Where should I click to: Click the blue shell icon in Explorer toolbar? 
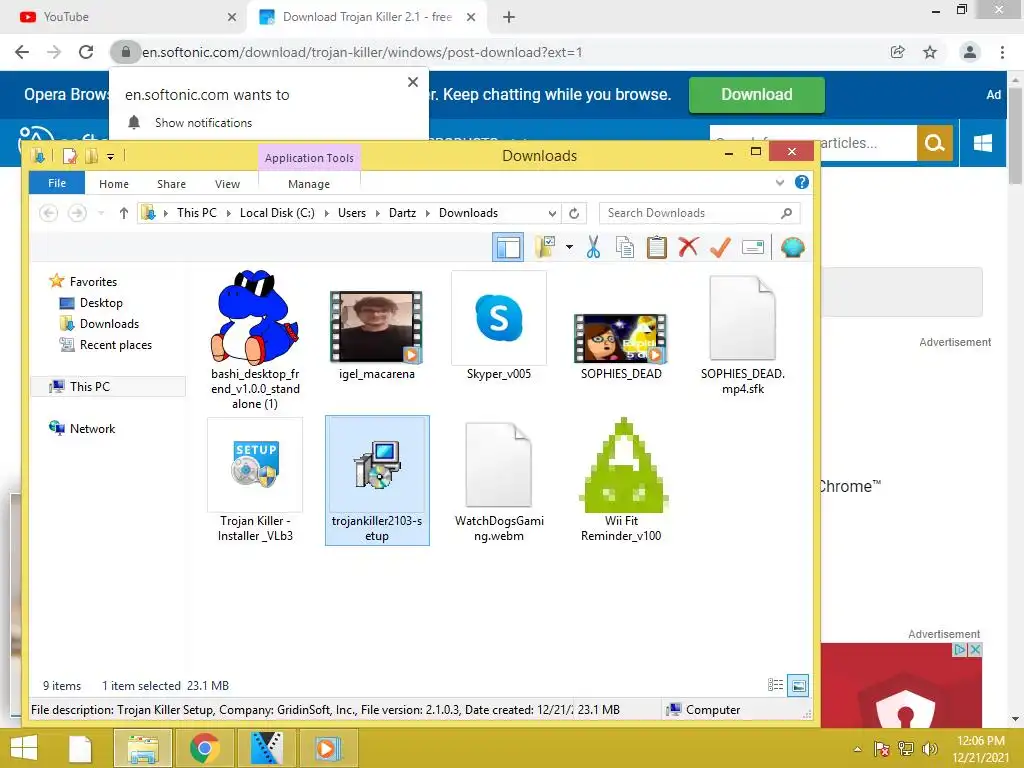click(x=792, y=248)
